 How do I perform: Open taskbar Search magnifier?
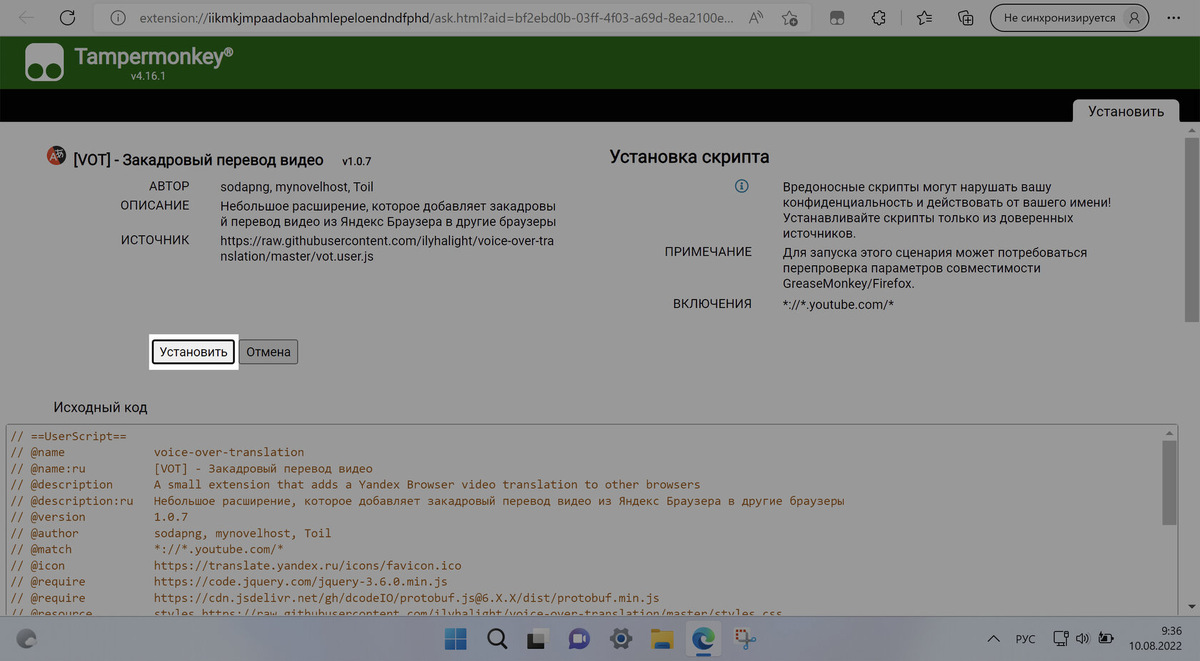[x=496, y=638]
